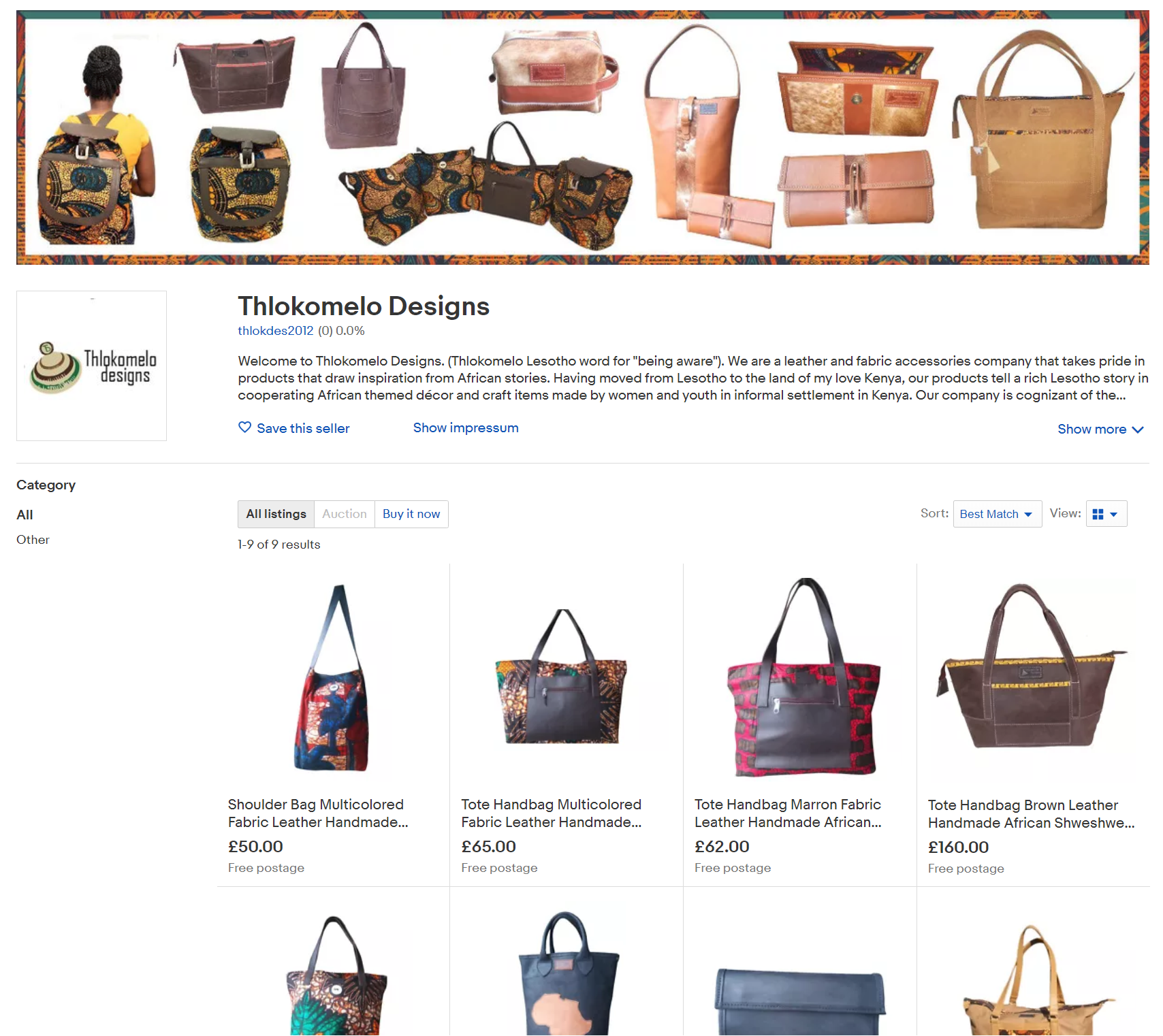Click the heart icon to save seller

(x=244, y=427)
